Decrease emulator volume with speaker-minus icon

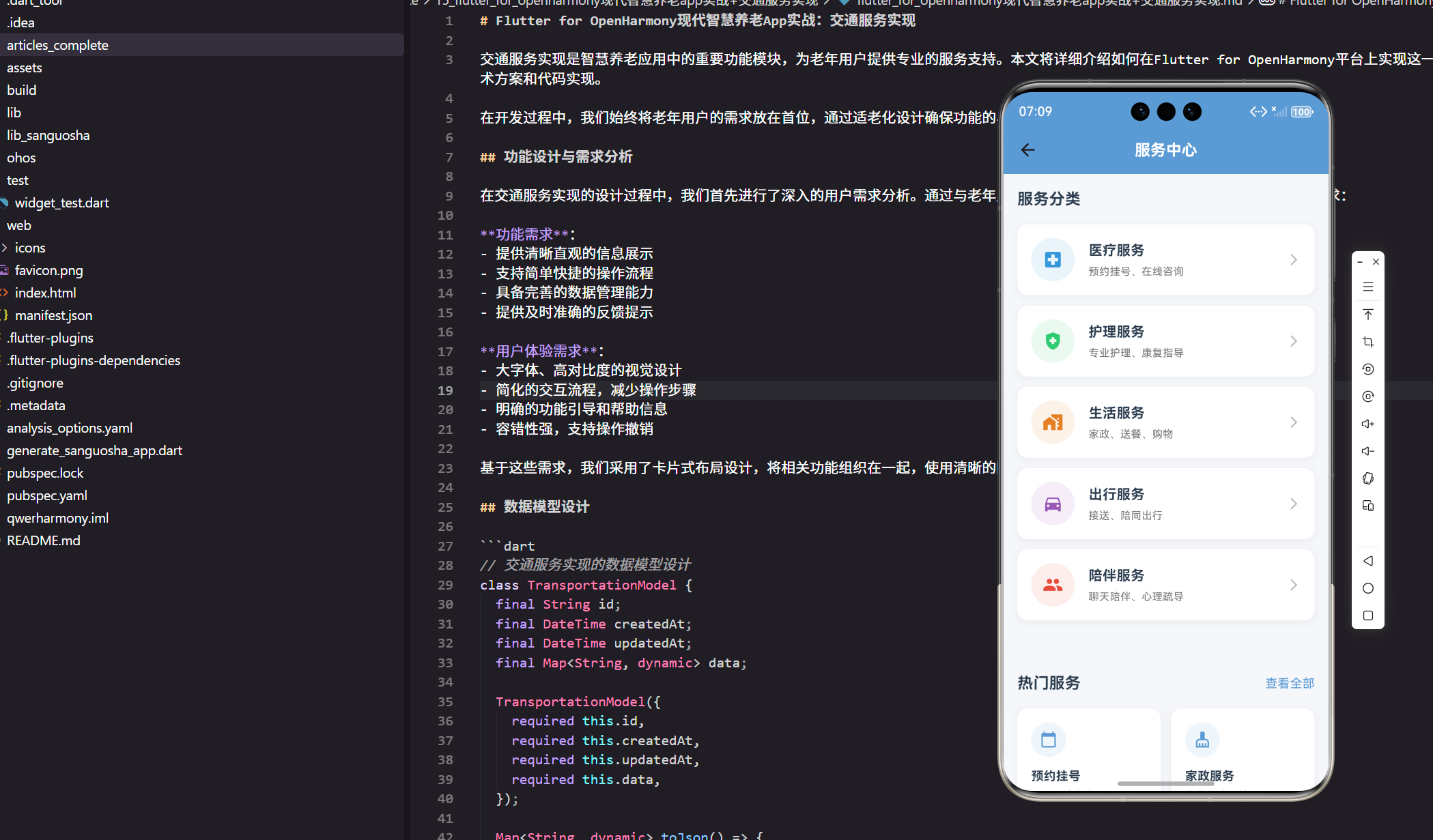(1367, 451)
